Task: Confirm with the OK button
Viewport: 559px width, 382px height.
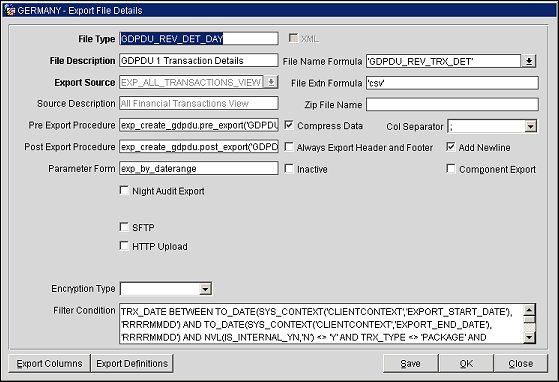Action: pyautogui.click(x=466, y=363)
